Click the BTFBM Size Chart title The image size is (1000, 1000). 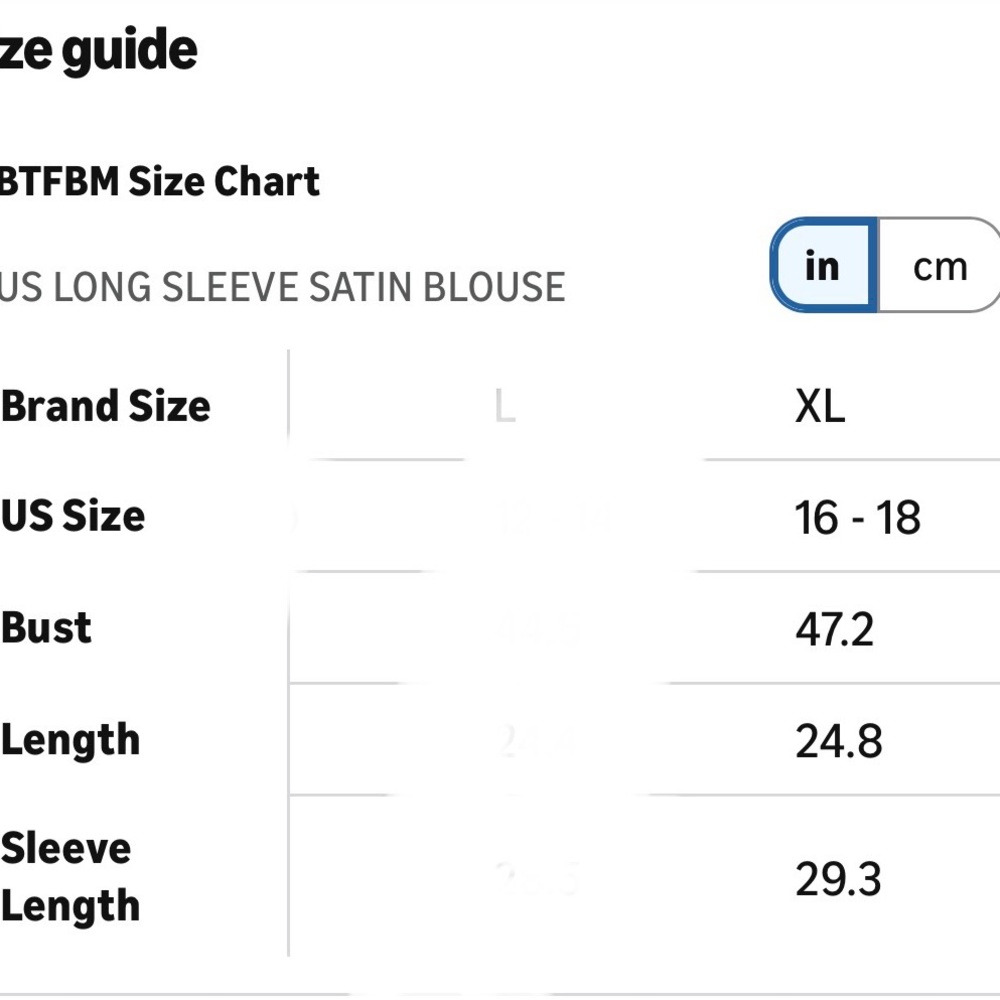tap(159, 182)
